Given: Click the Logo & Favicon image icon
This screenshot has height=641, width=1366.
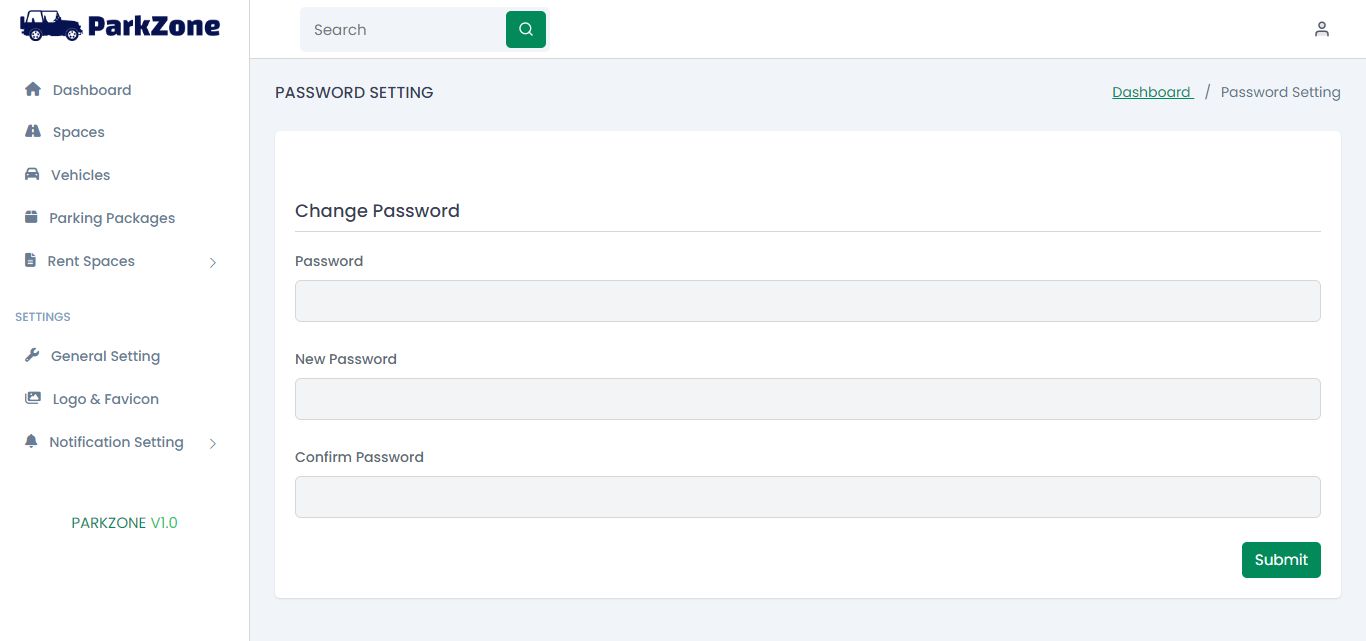Looking at the screenshot, I should click(32, 399).
